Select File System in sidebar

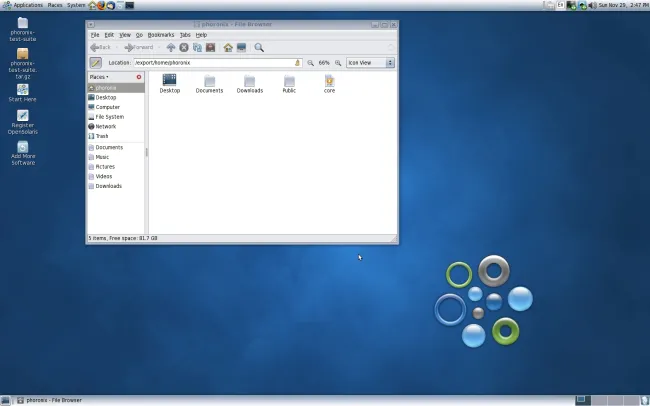click(116, 117)
